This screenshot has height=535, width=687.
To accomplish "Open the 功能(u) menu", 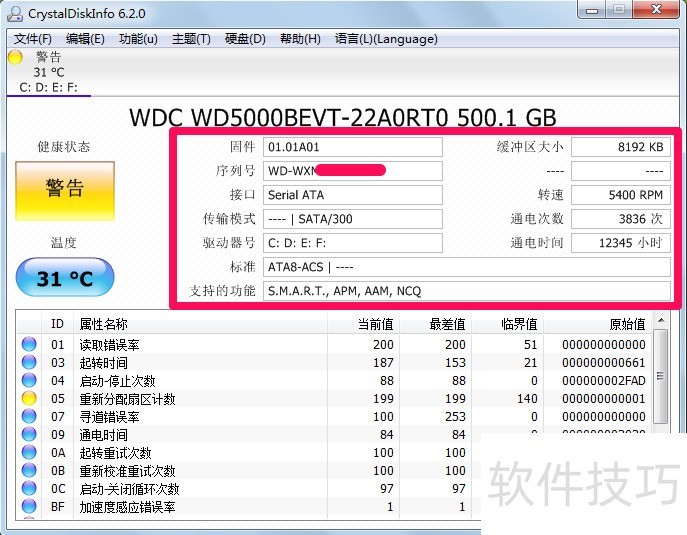I will tap(138, 39).
